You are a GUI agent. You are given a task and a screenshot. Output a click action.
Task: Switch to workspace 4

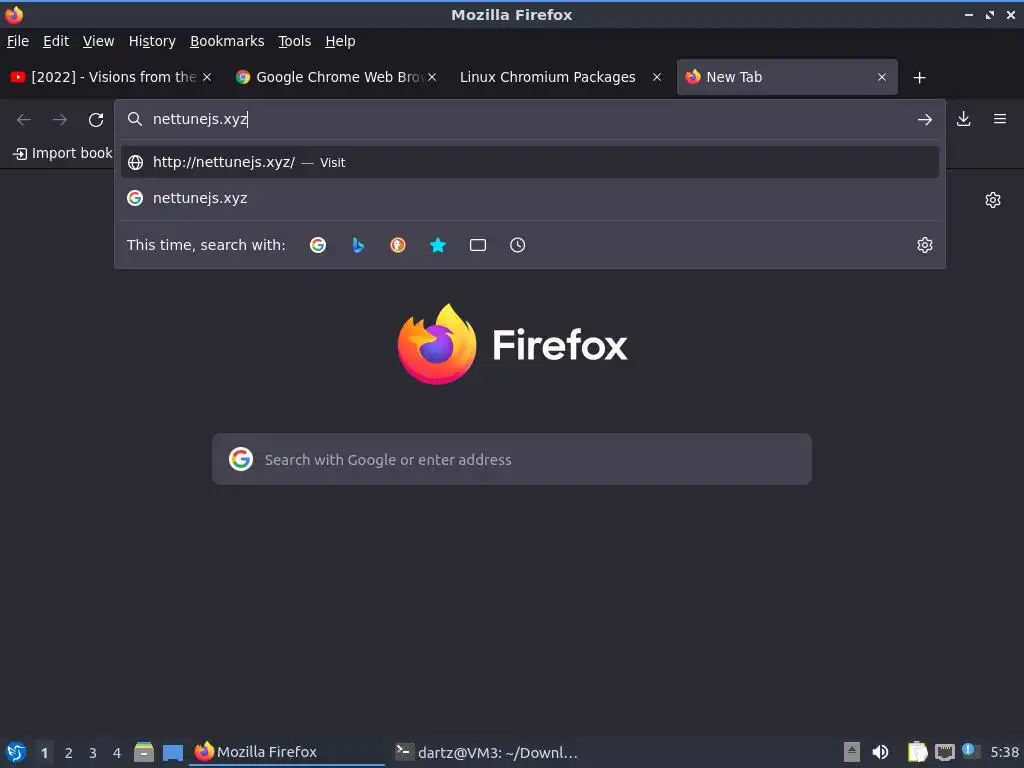[117, 753]
